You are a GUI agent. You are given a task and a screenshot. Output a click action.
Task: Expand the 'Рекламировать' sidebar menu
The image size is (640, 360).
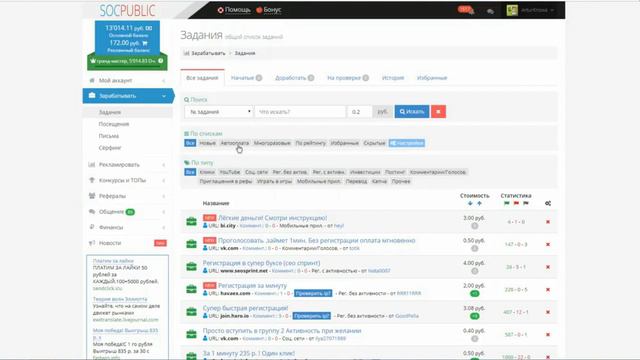(x=128, y=164)
